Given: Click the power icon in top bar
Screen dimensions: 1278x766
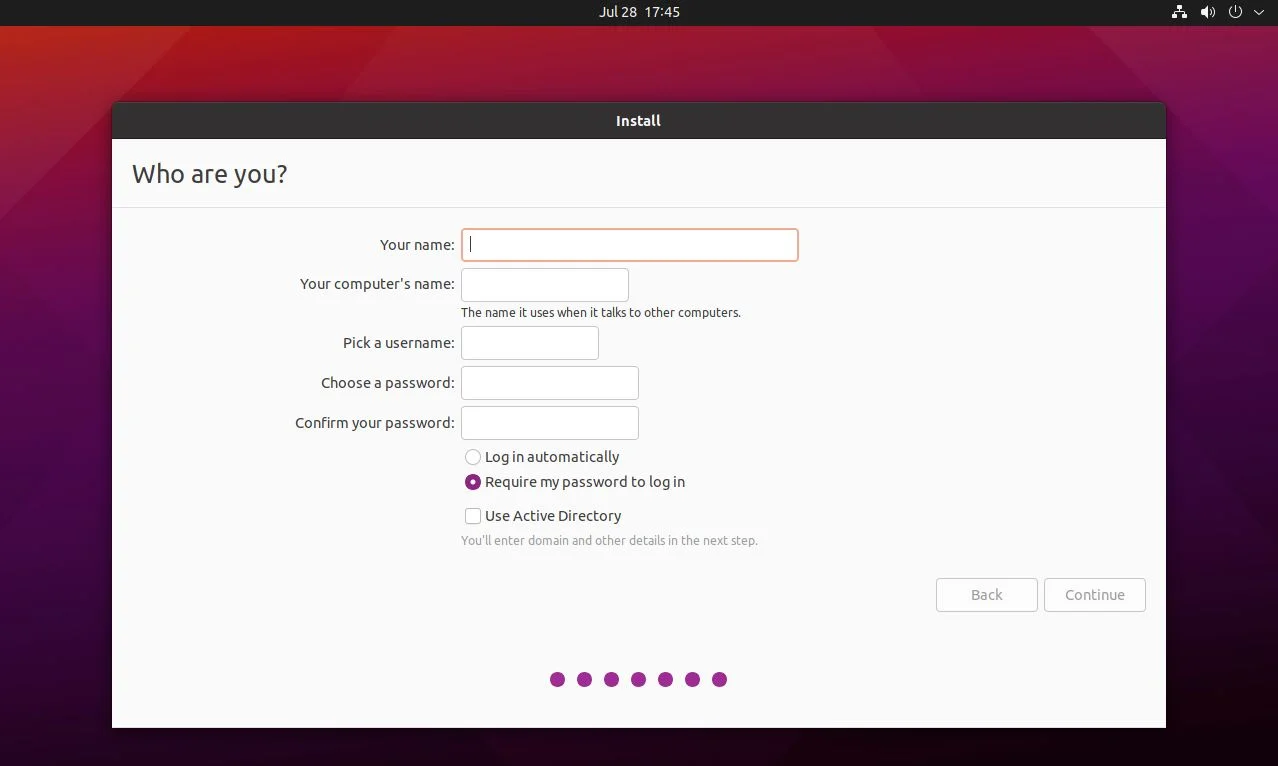Looking at the screenshot, I should (1235, 12).
